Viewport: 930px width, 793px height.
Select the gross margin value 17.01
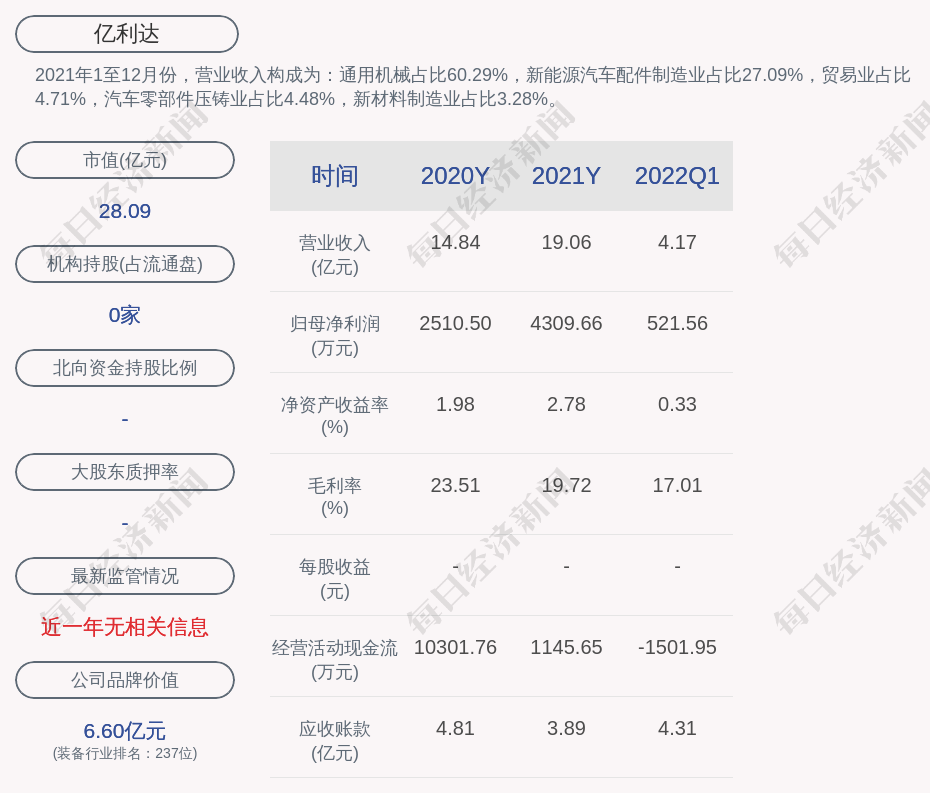coord(677,485)
